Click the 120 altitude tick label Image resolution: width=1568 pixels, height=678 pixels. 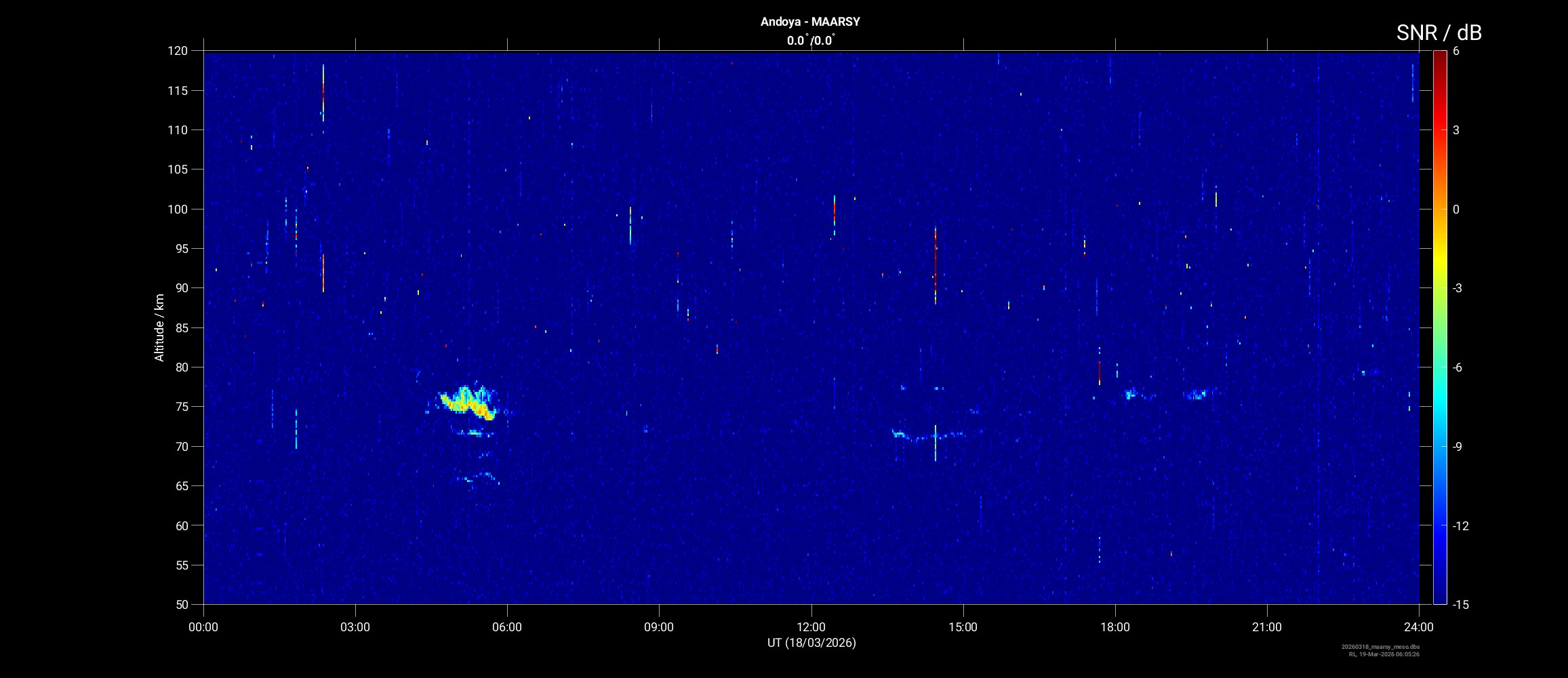click(x=177, y=51)
